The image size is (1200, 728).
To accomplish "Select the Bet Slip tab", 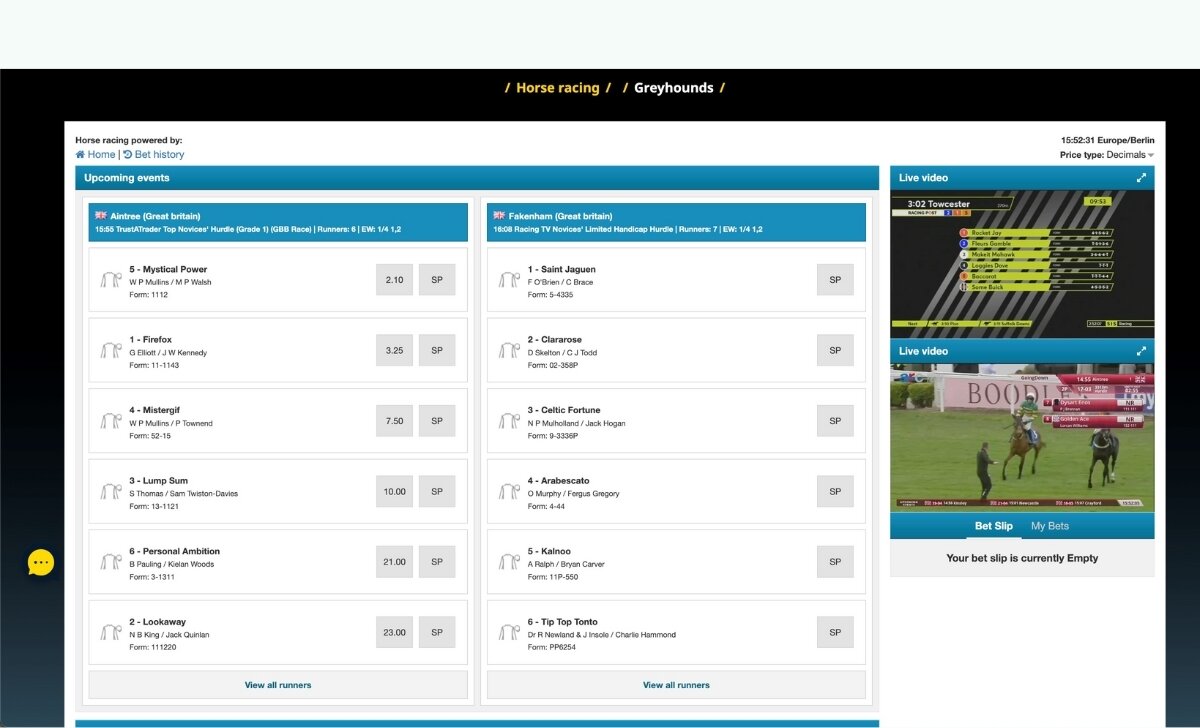I will 994,526.
